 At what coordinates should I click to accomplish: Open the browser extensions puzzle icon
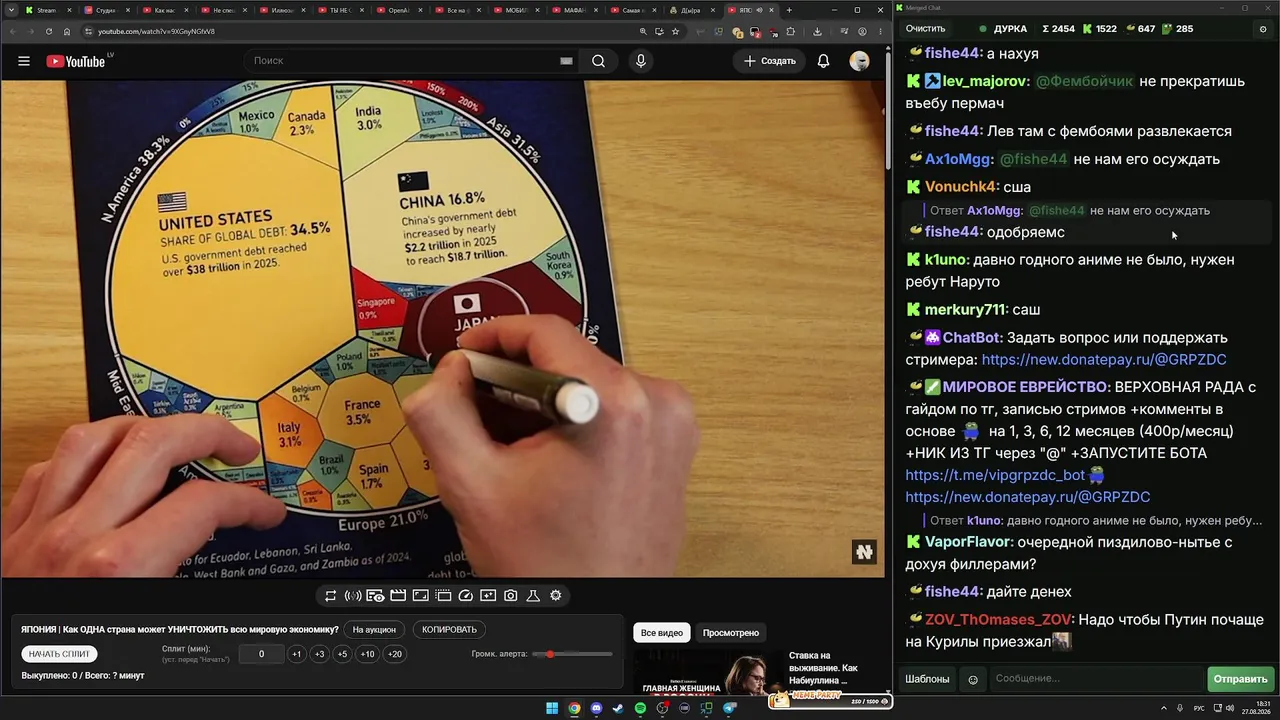(x=790, y=31)
